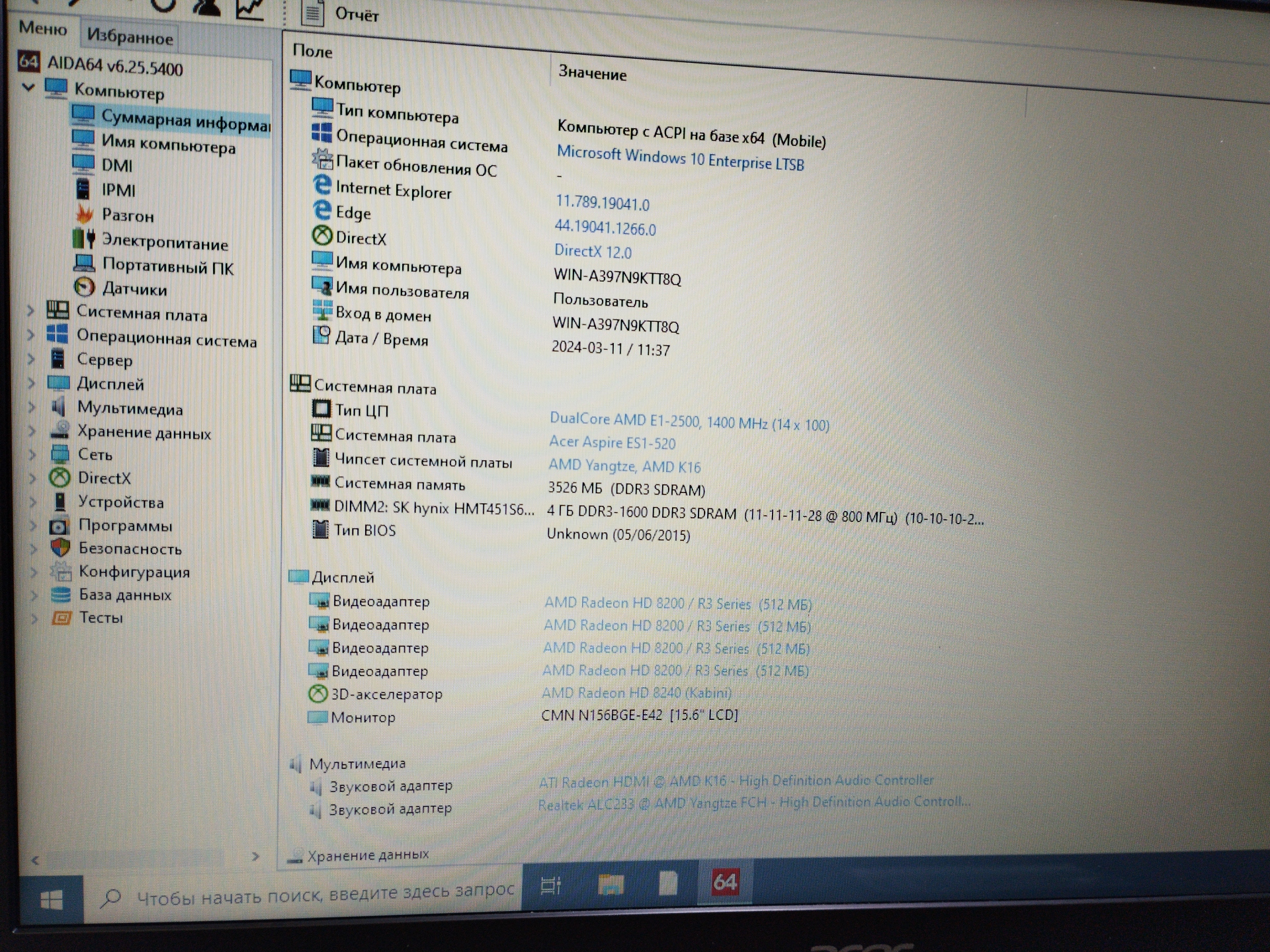Click the AIDA64 v6.25.5400 root icon

(x=28, y=61)
